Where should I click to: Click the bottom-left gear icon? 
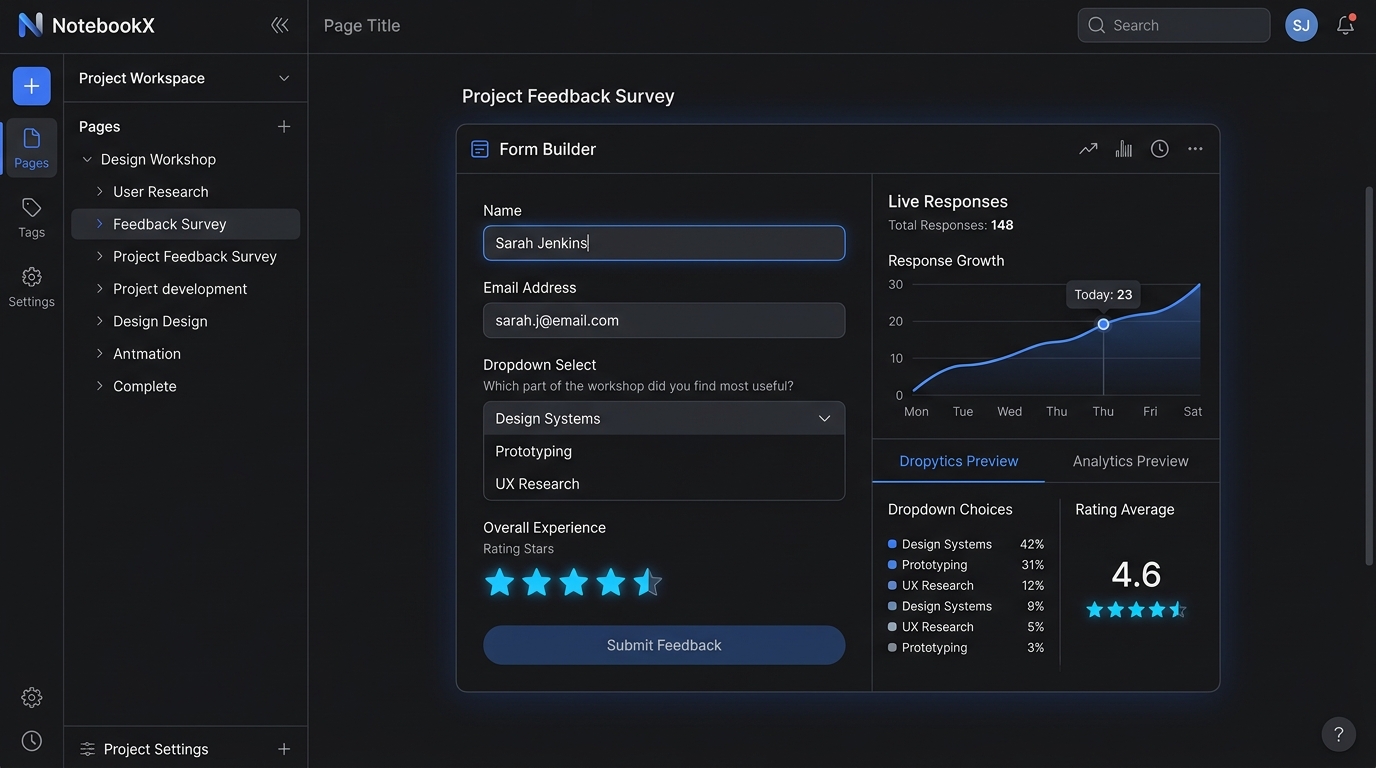click(x=32, y=697)
